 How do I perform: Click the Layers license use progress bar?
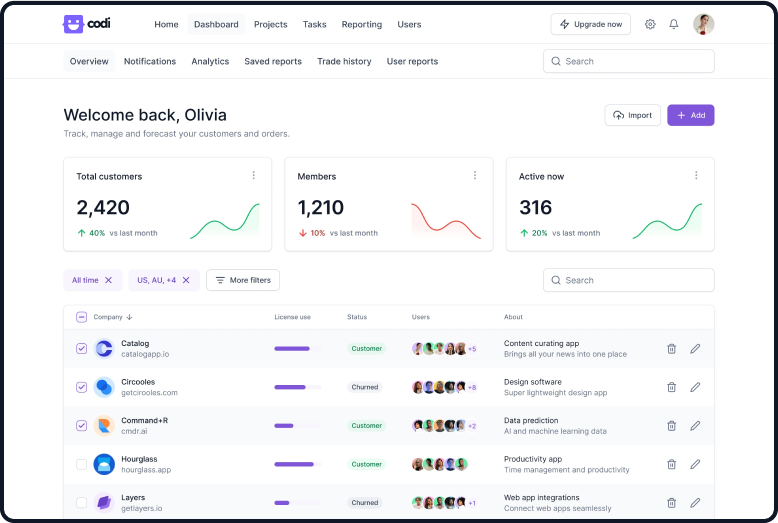click(298, 503)
